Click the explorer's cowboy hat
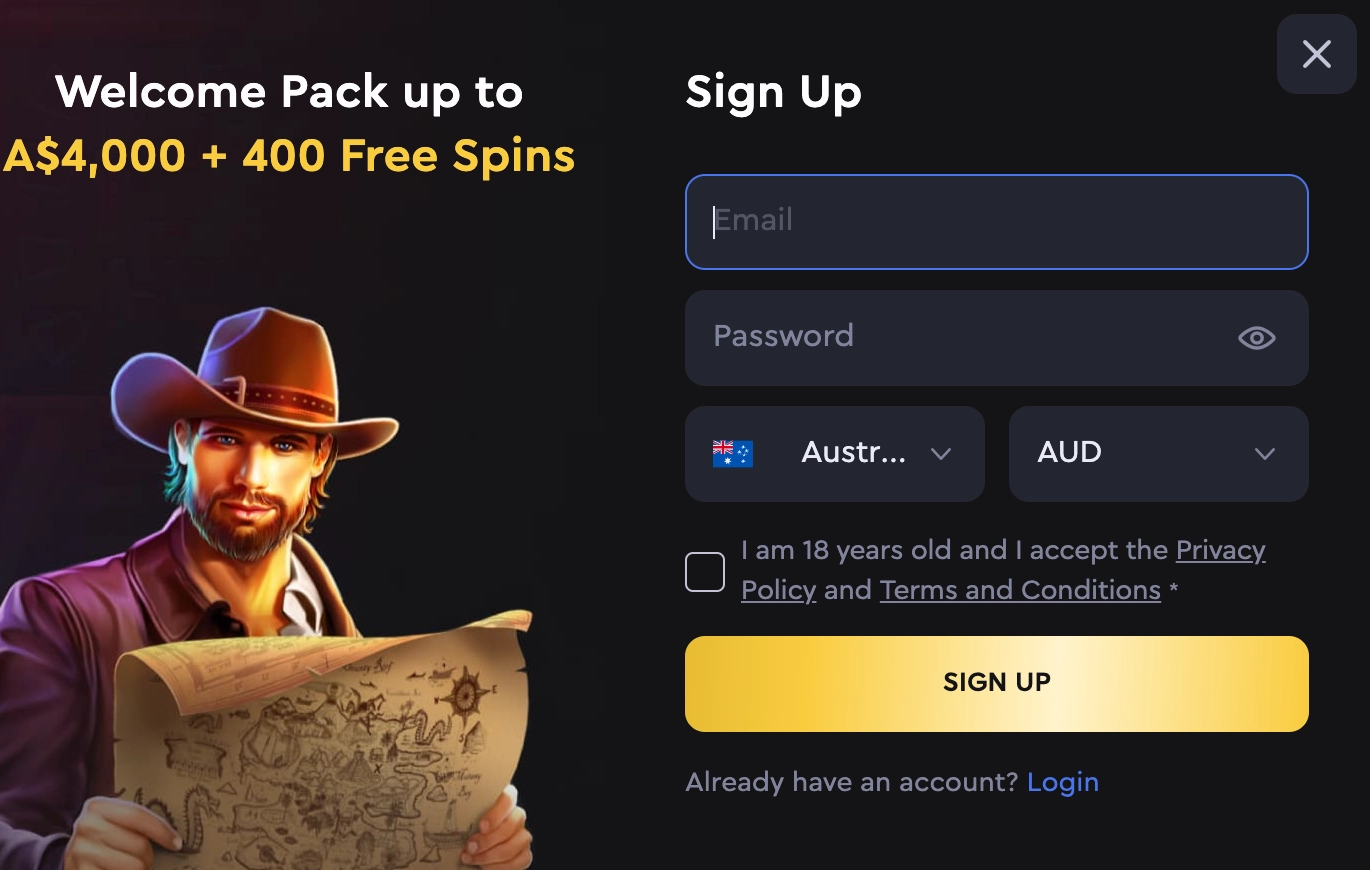This screenshot has width=1370, height=870. (252, 380)
